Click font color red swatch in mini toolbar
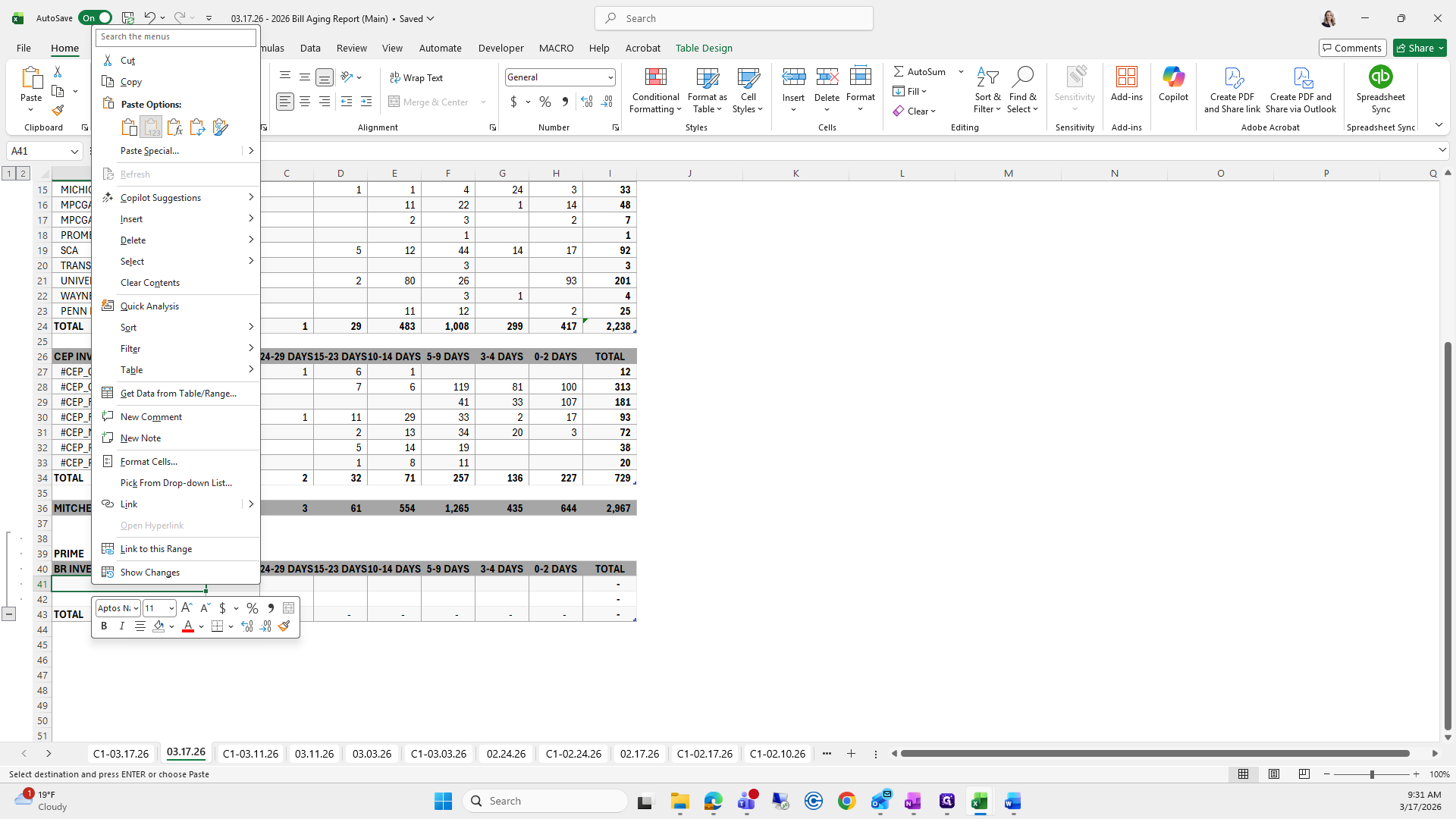1456x819 pixels. tap(187, 626)
